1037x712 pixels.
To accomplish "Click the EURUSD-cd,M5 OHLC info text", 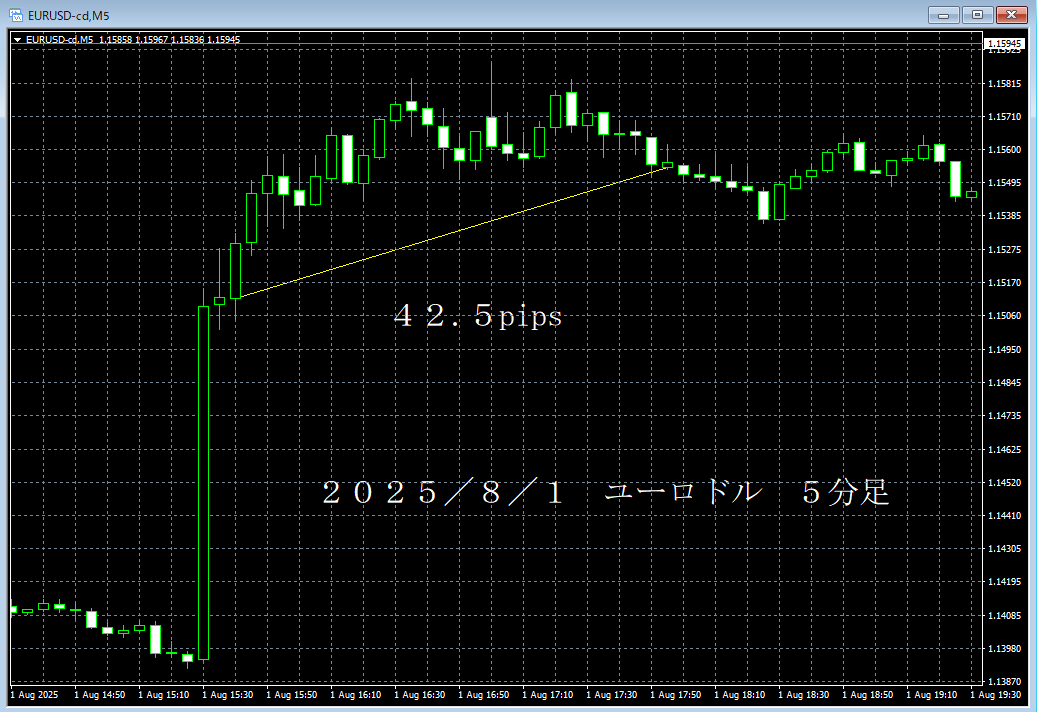I will (133, 40).
